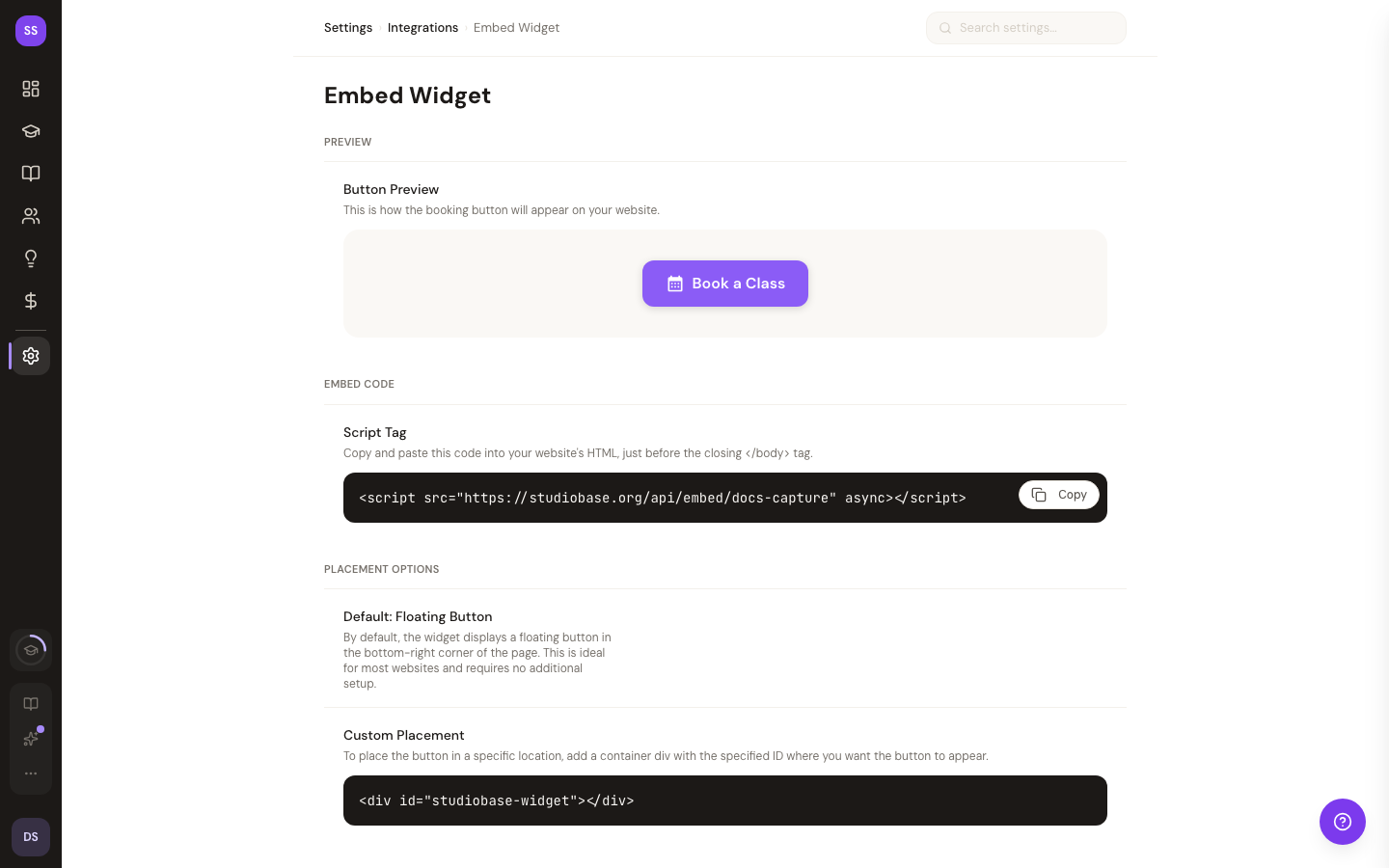Go to Settings in the breadcrumb

[348, 28]
